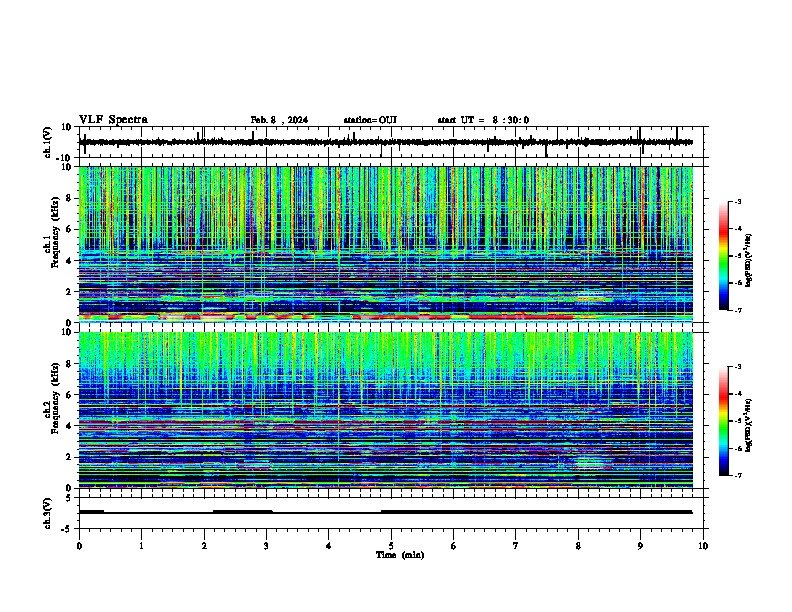Click the ch.2 "Frequency (kHz)" axis label
The height and width of the screenshot is (612, 792).
point(55,398)
